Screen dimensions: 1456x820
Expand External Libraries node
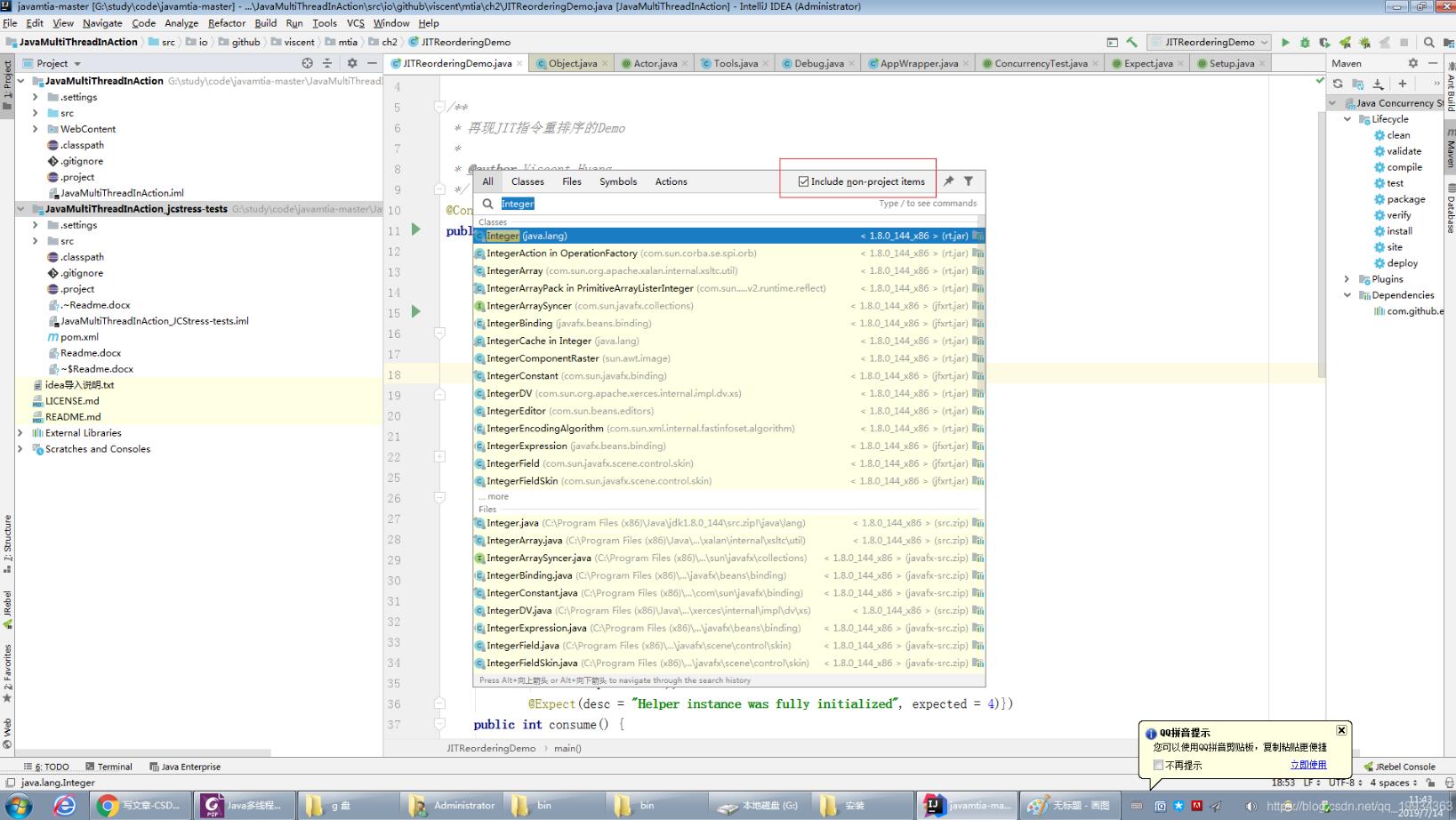[20, 433]
